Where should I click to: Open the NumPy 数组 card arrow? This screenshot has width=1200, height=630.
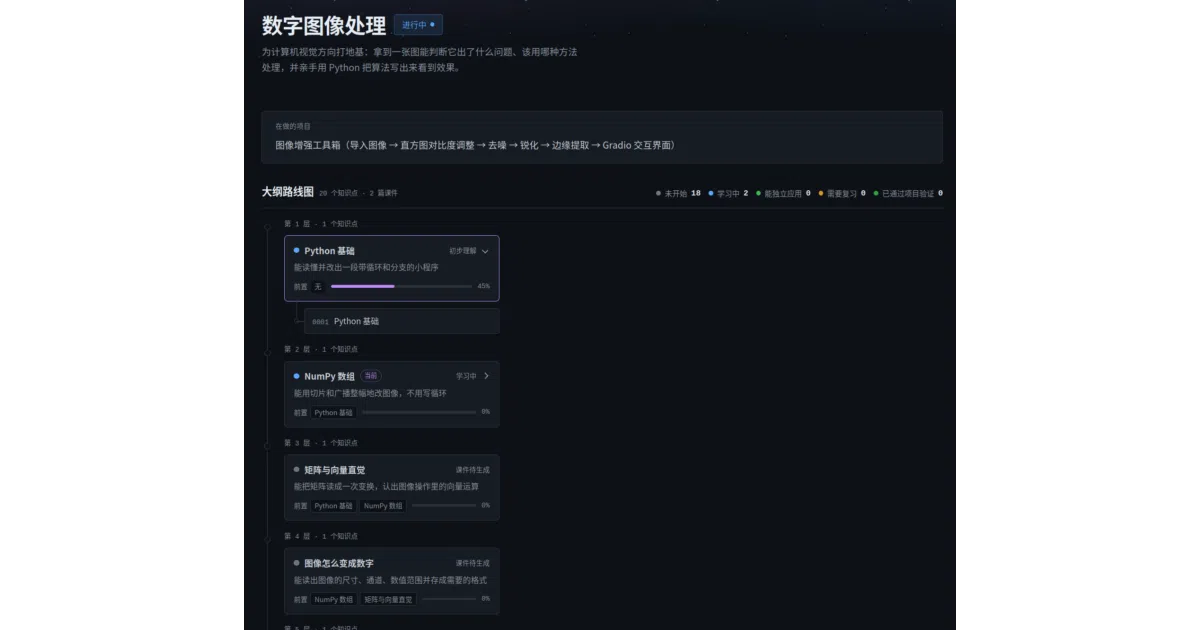click(x=486, y=376)
